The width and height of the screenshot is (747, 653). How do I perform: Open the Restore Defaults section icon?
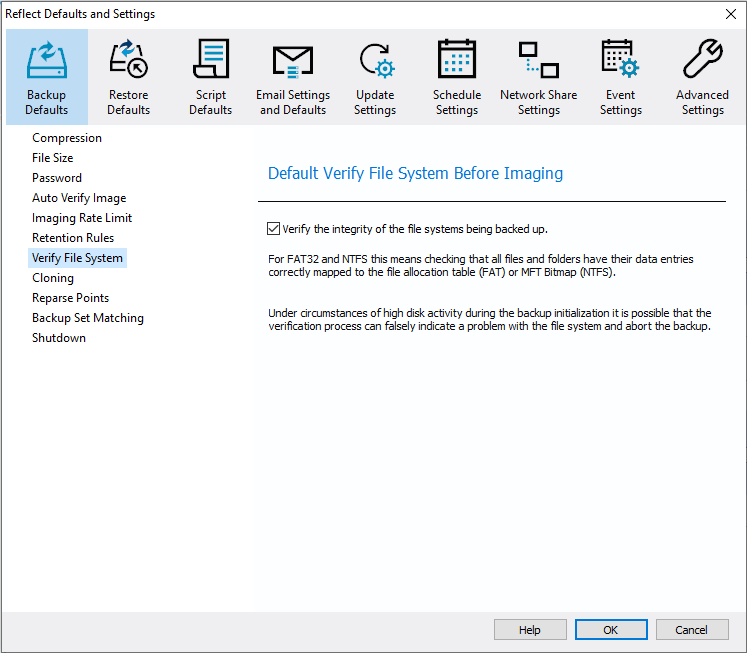pyautogui.click(x=128, y=60)
